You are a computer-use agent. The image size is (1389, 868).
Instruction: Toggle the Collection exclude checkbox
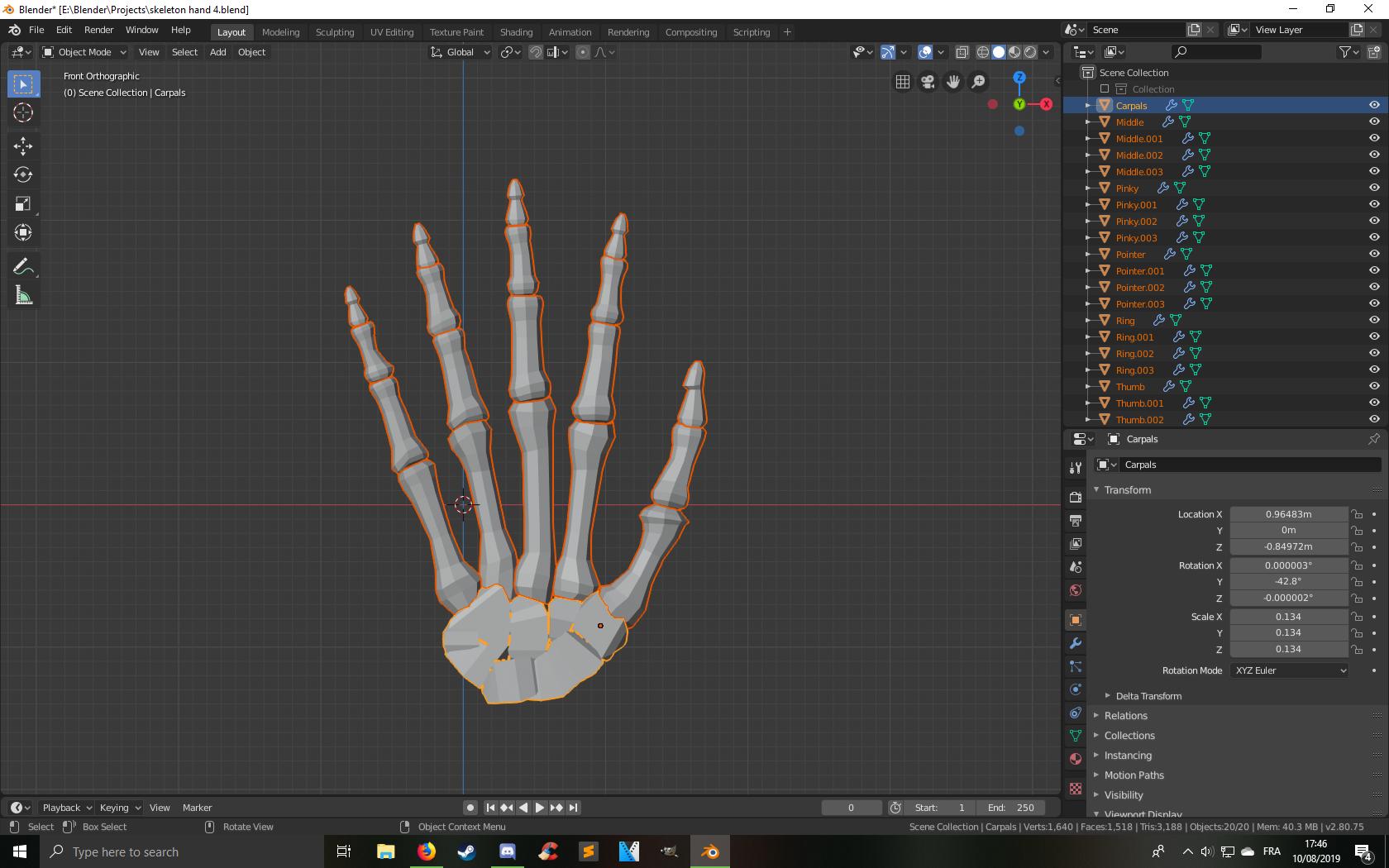[x=1105, y=88]
